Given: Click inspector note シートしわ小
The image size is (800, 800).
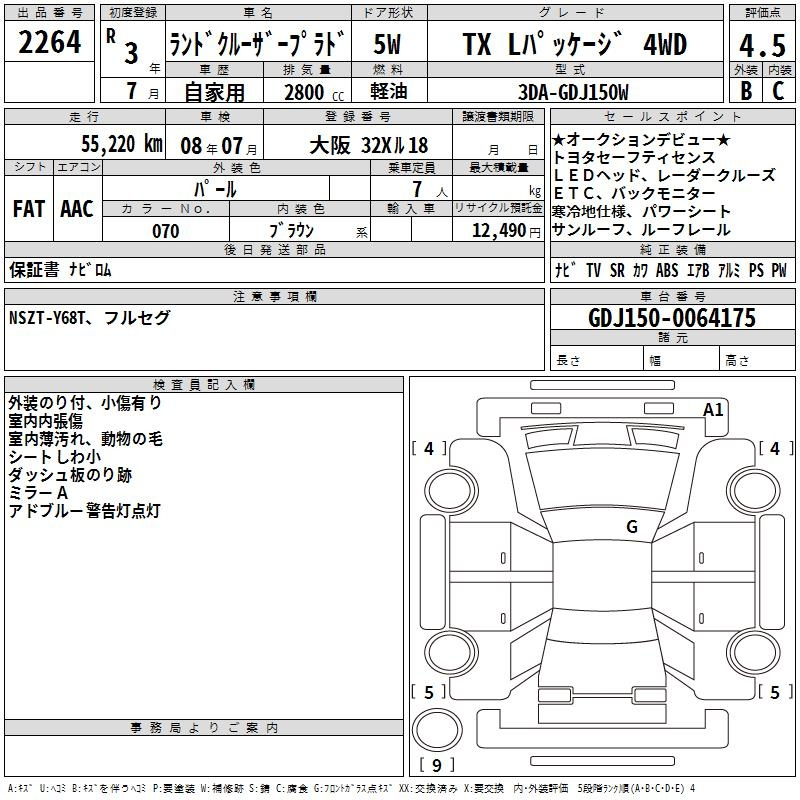Looking at the screenshot, I should pos(55,457).
